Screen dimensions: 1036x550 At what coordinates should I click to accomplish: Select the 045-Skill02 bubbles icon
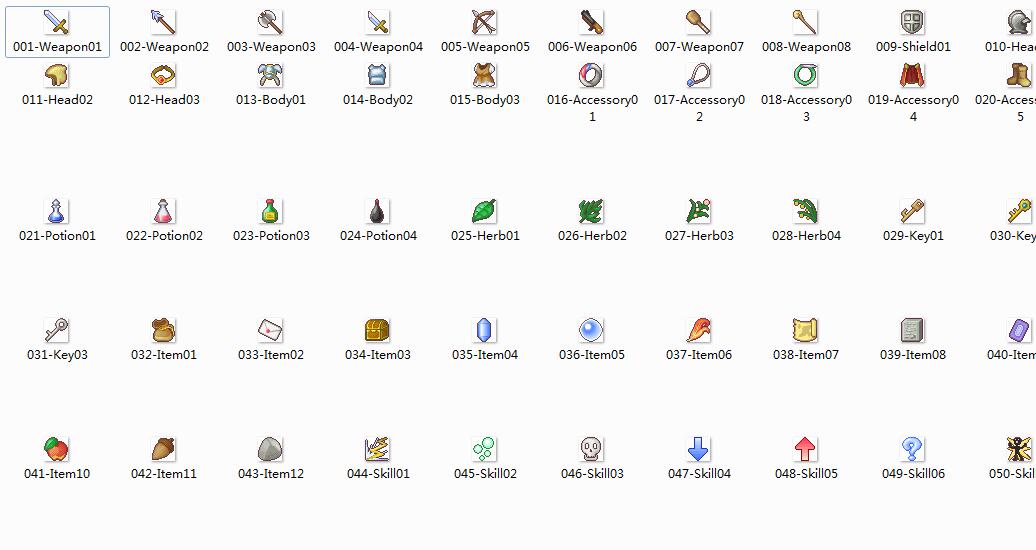[485, 450]
